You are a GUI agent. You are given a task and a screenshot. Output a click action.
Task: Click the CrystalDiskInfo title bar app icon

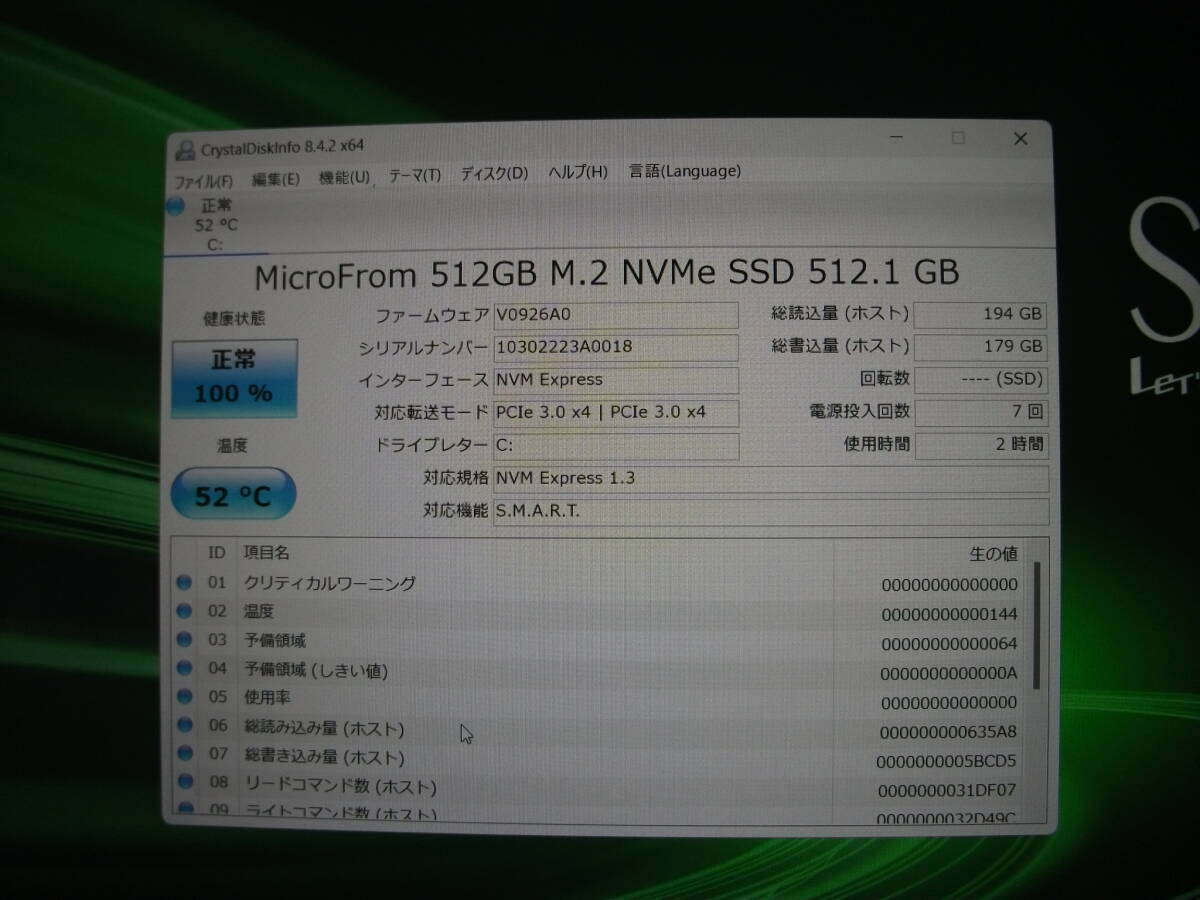[185, 150]
